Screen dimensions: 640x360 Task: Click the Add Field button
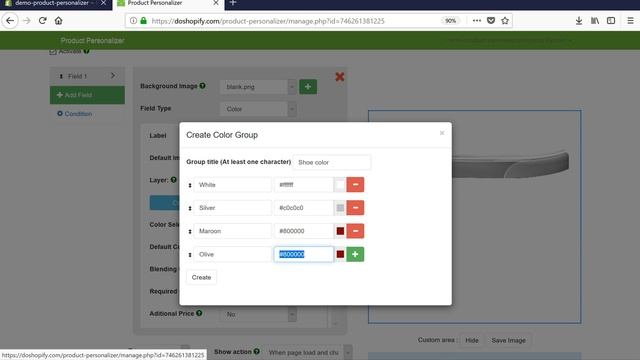(x=87, y=95)
